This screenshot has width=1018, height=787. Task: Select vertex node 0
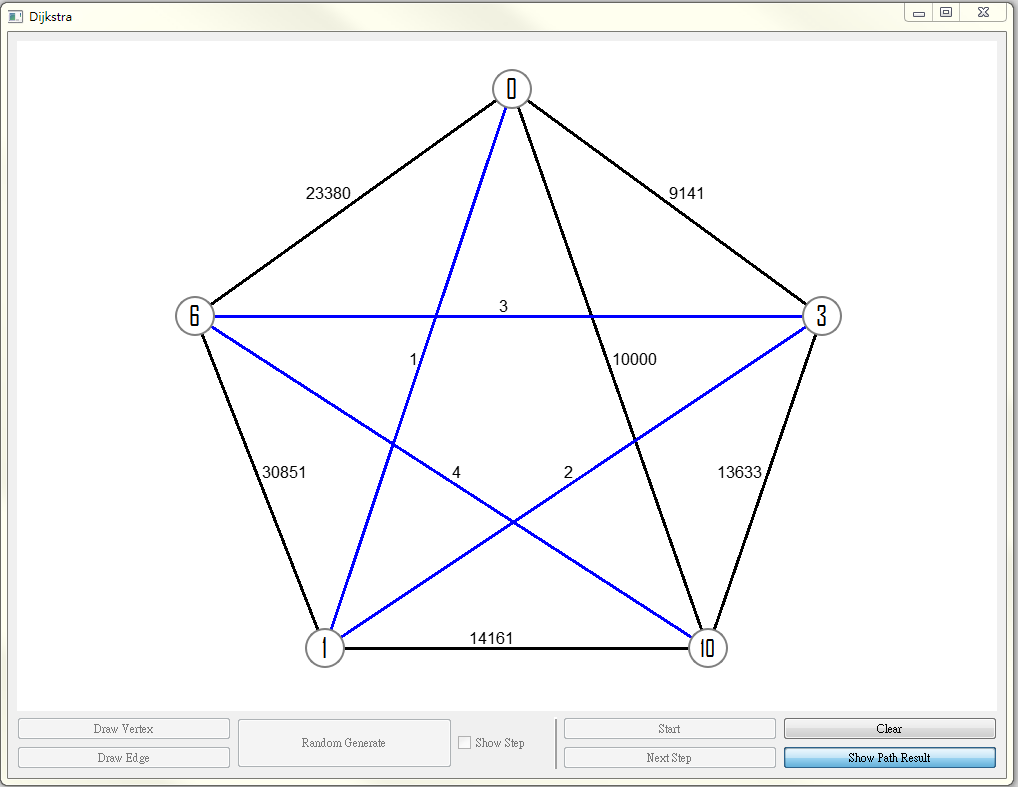click(x=512, y=89)
